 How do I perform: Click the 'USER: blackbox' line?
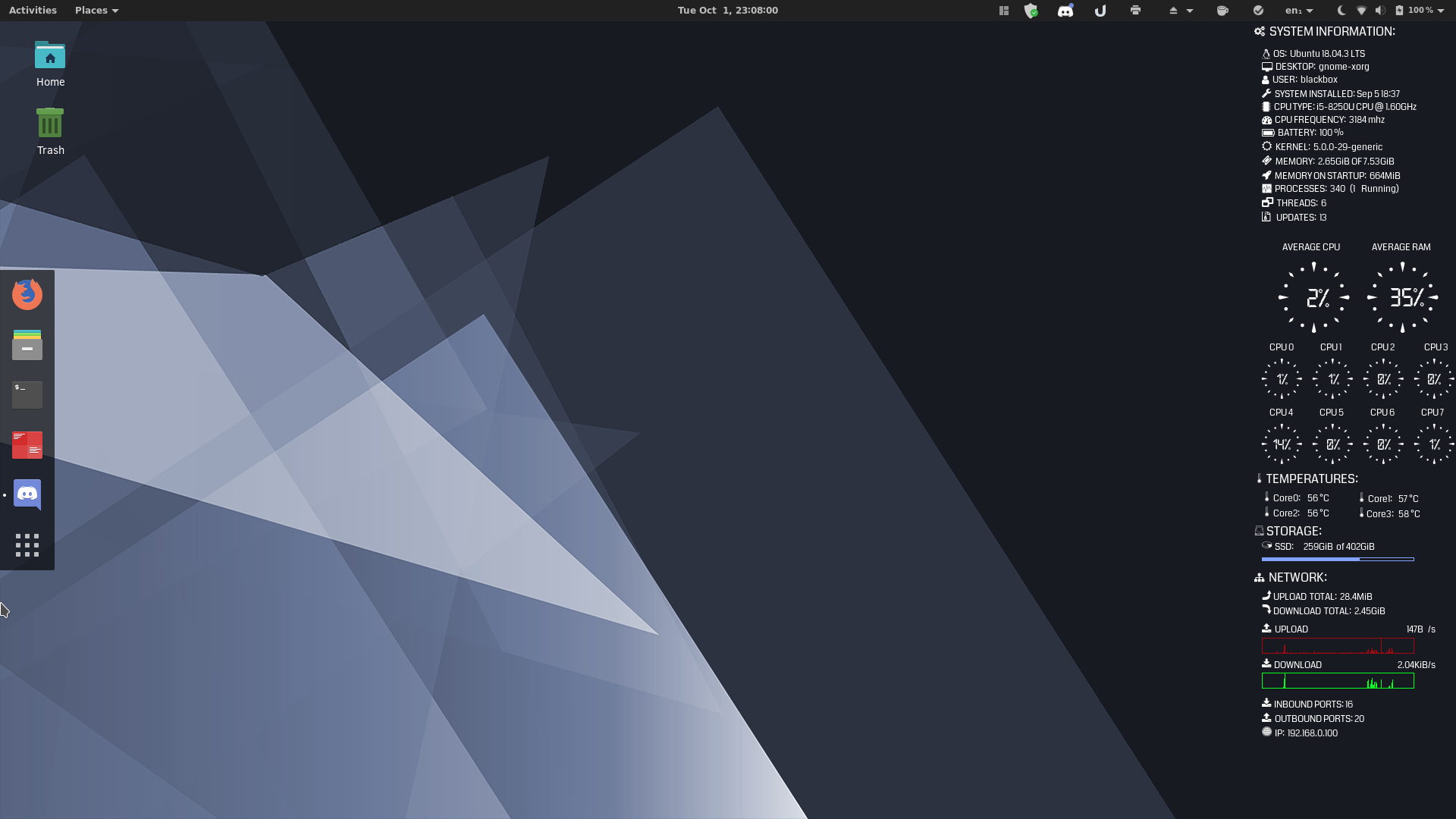(x=1300, y=80)
